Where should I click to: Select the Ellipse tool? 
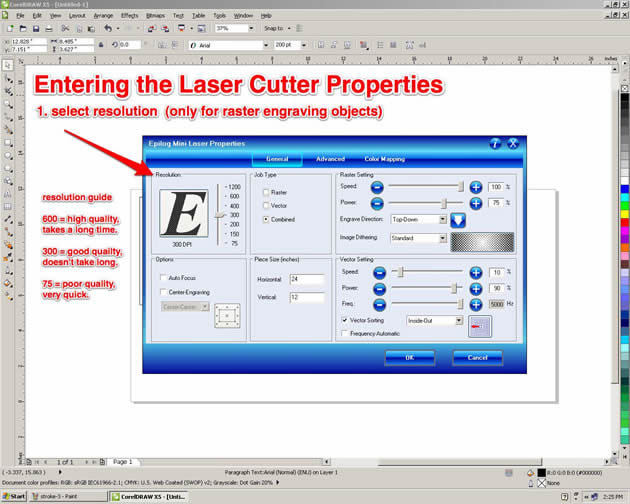tap(8, 156)
